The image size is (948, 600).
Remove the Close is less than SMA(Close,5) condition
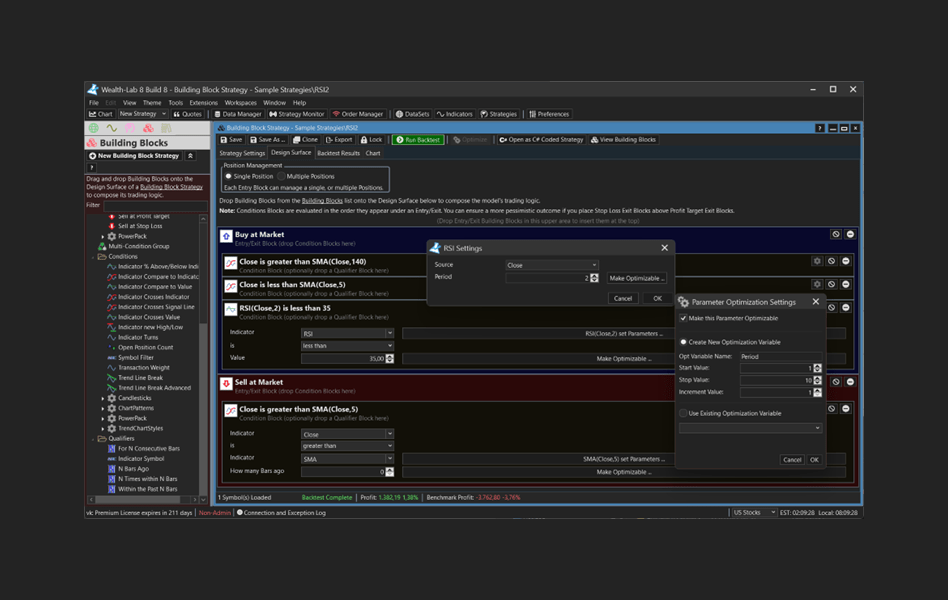[846, 284]
